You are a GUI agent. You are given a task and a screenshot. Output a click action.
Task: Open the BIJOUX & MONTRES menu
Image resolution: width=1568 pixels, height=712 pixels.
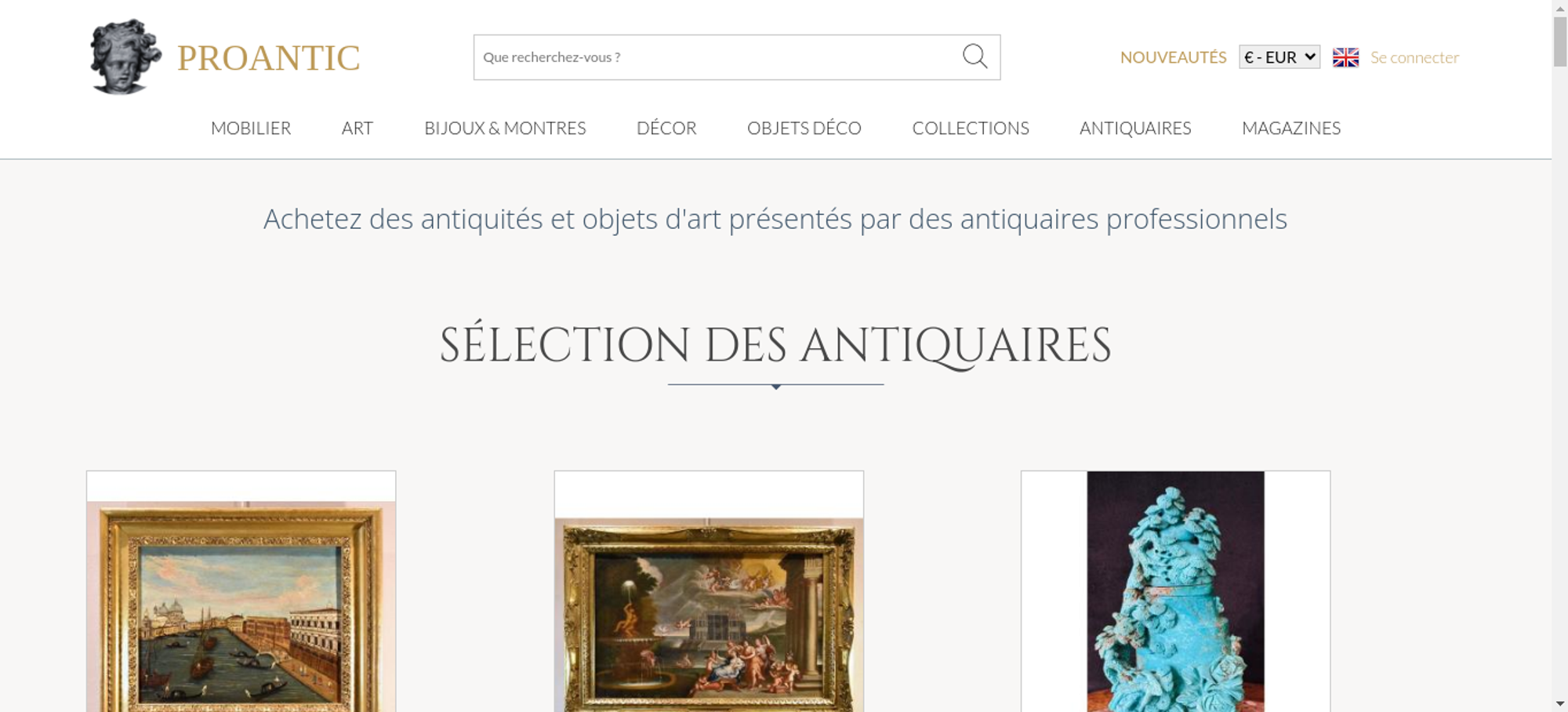coord(505,128)
